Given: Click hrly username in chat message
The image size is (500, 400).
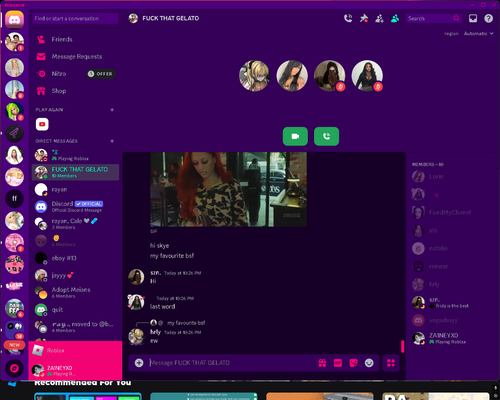Looking at the screenshot, I should click(x=155, y=332).
